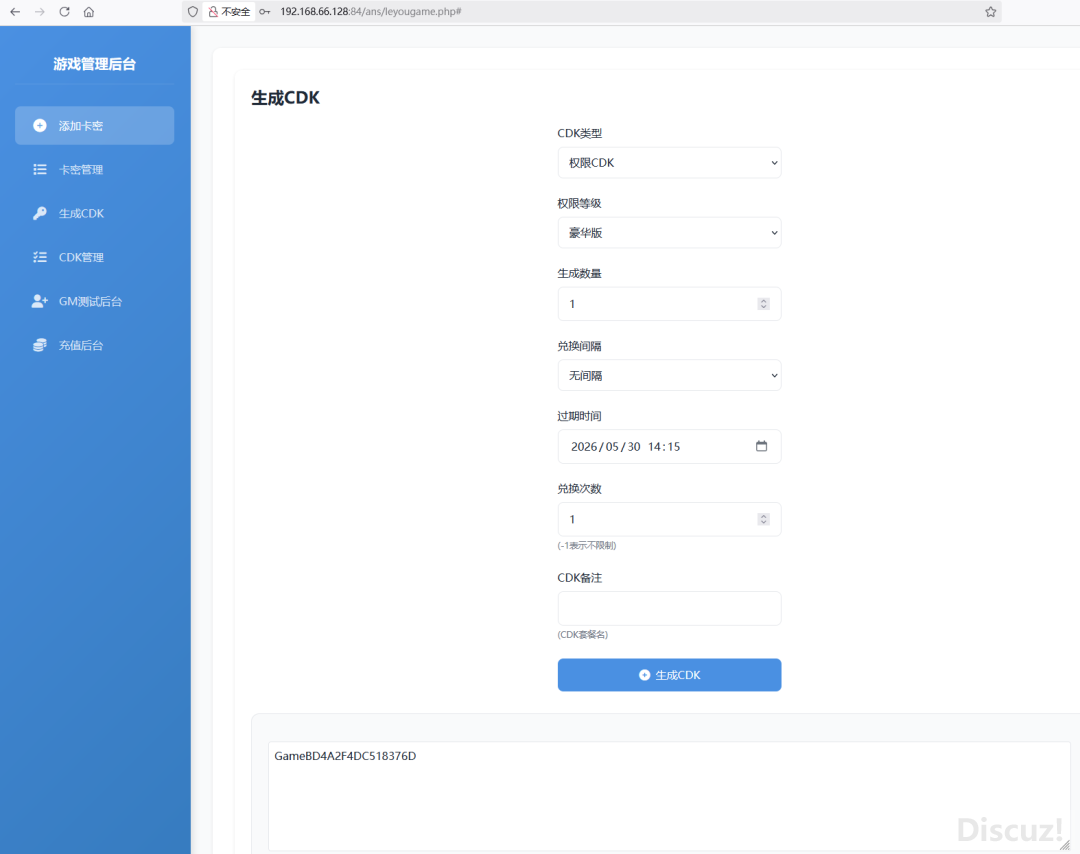1080x854 pixels.
Task: Adjust the 生成数量 spinner arrows
Action: (x=763, y=304)
